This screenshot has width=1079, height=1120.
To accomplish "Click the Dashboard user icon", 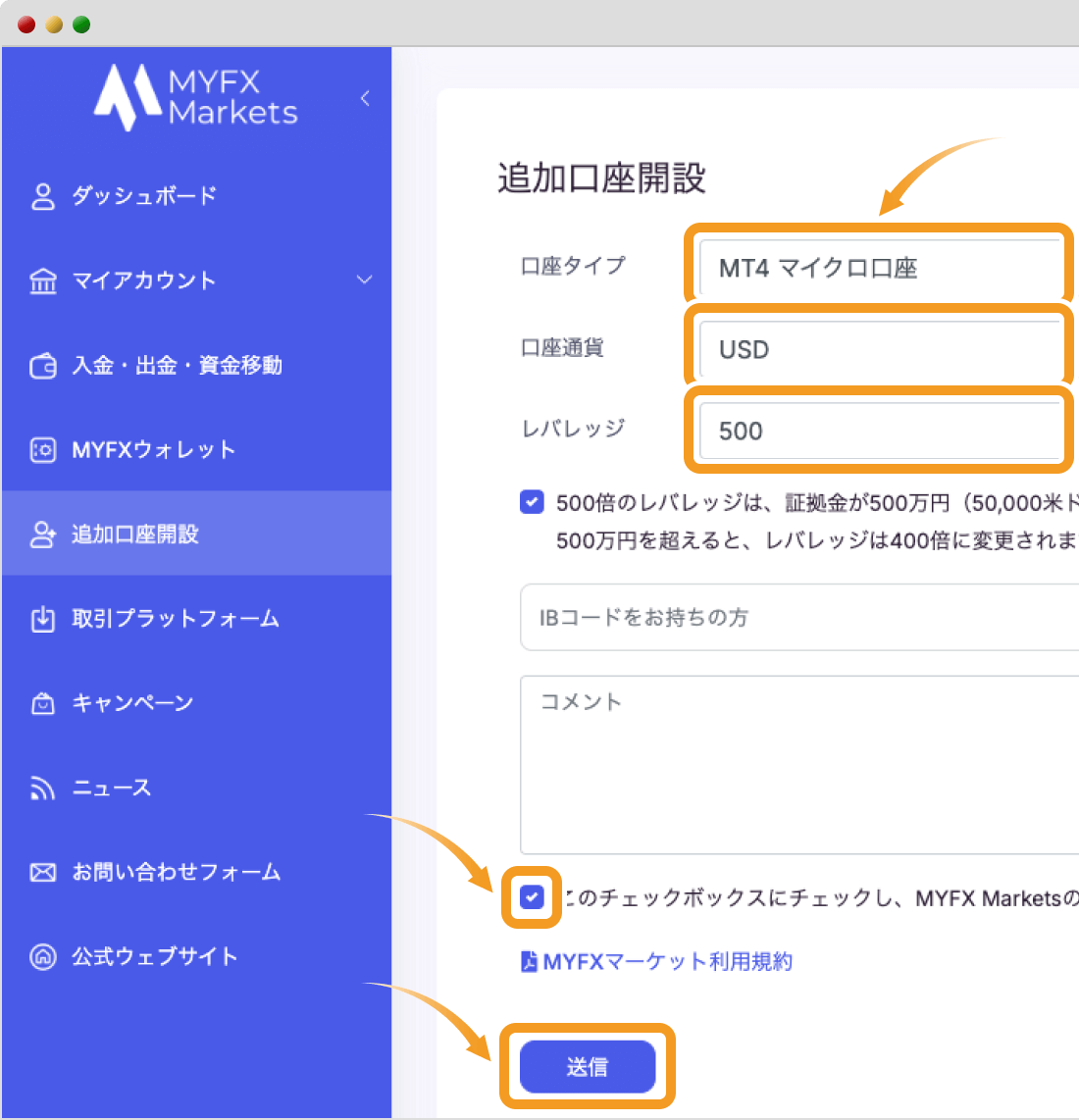I will click(x=43, y=196).
